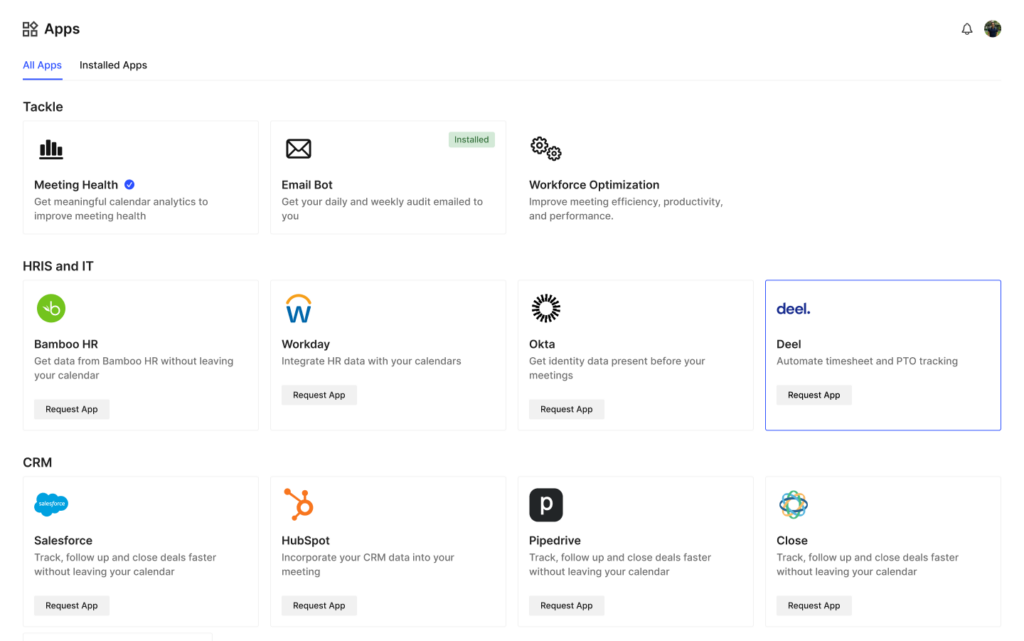Request the Okta app
The height and width of the screenshot is (641, 1024).
567,409
